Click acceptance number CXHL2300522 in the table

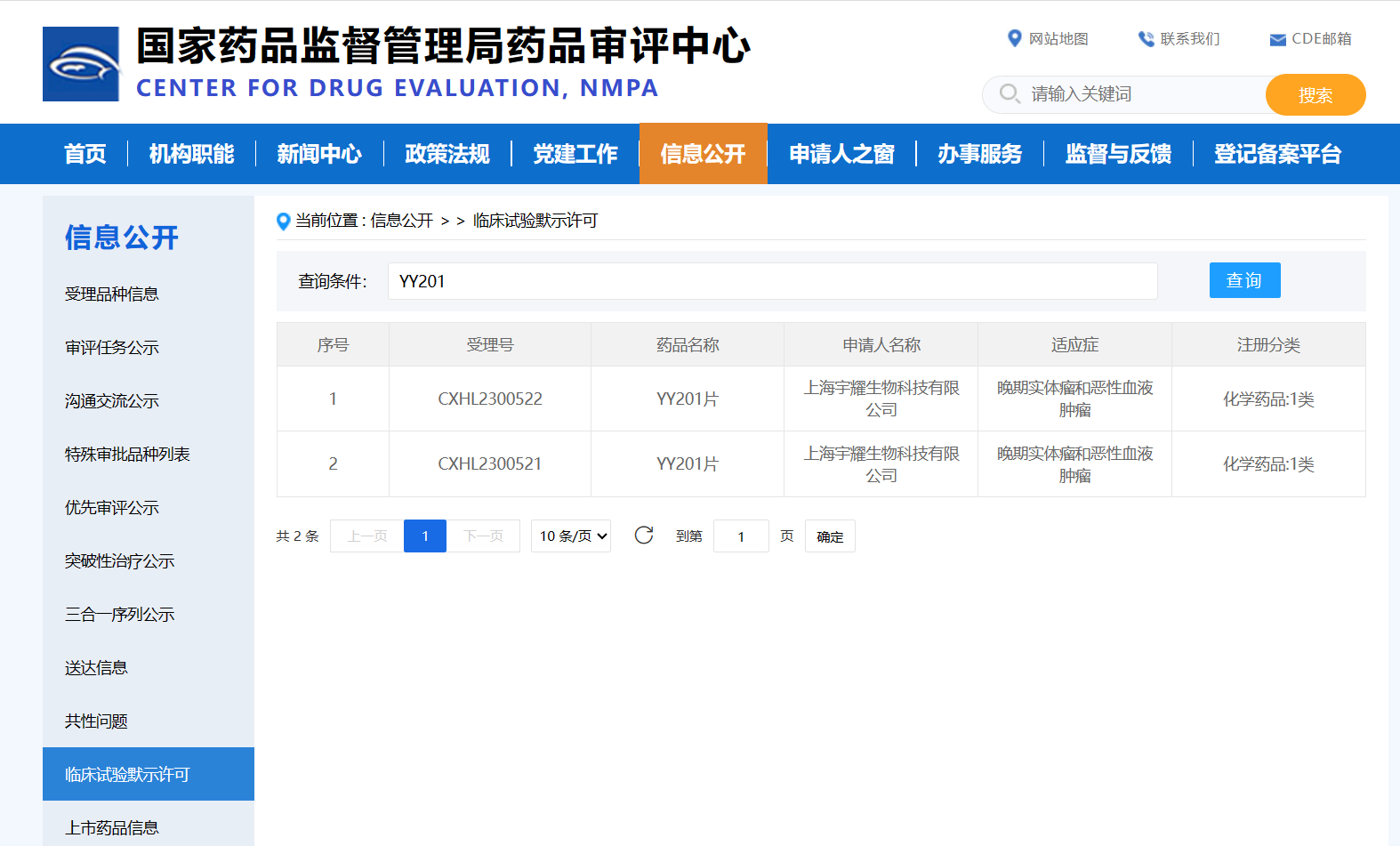coord(490,399)
